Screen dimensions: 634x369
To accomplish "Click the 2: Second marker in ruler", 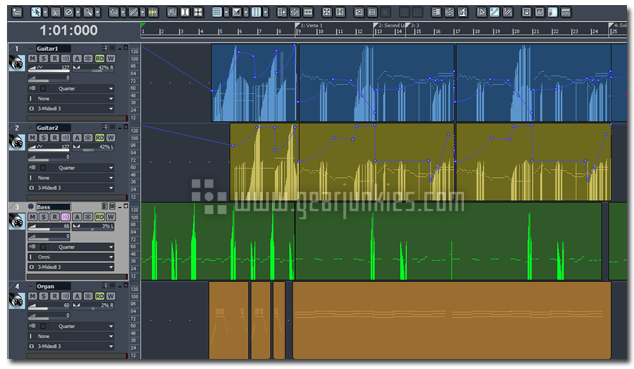I will (389, 25).
